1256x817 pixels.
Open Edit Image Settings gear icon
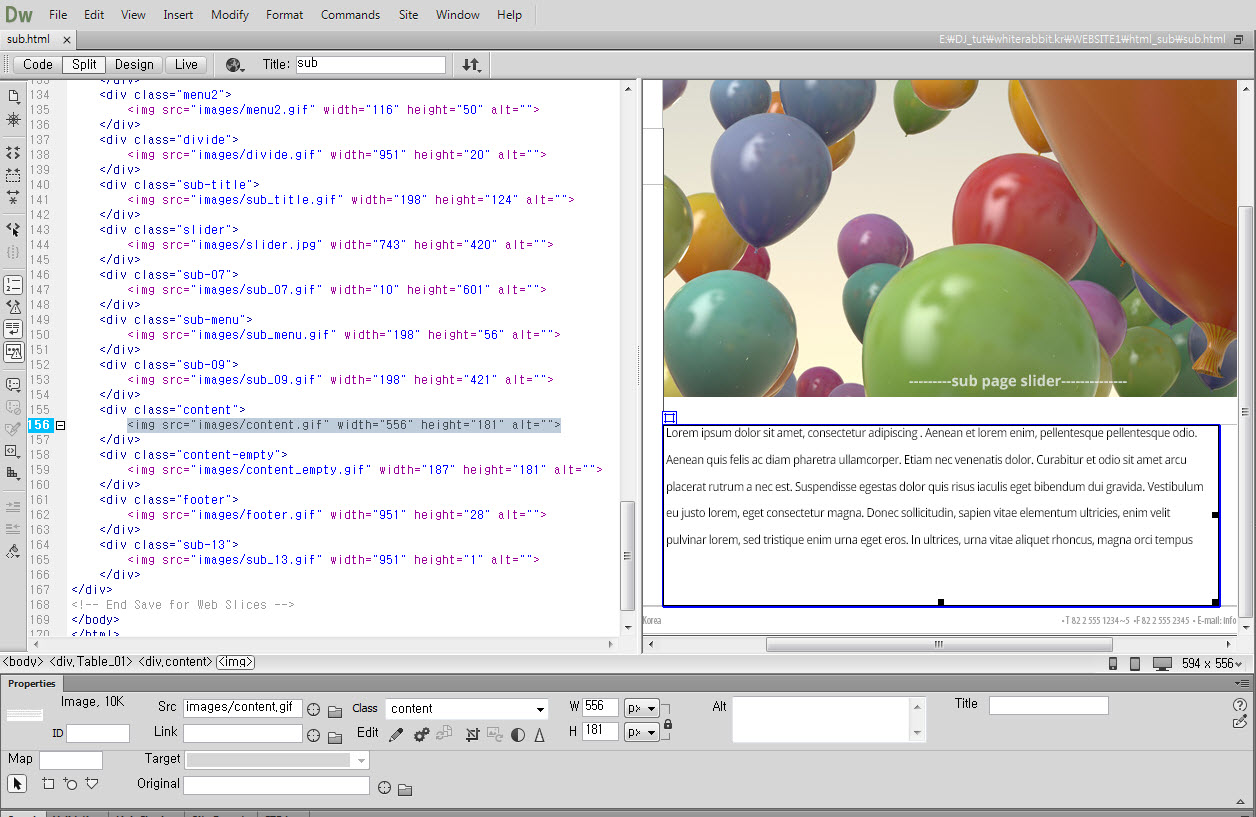click(x=421, y=735)
